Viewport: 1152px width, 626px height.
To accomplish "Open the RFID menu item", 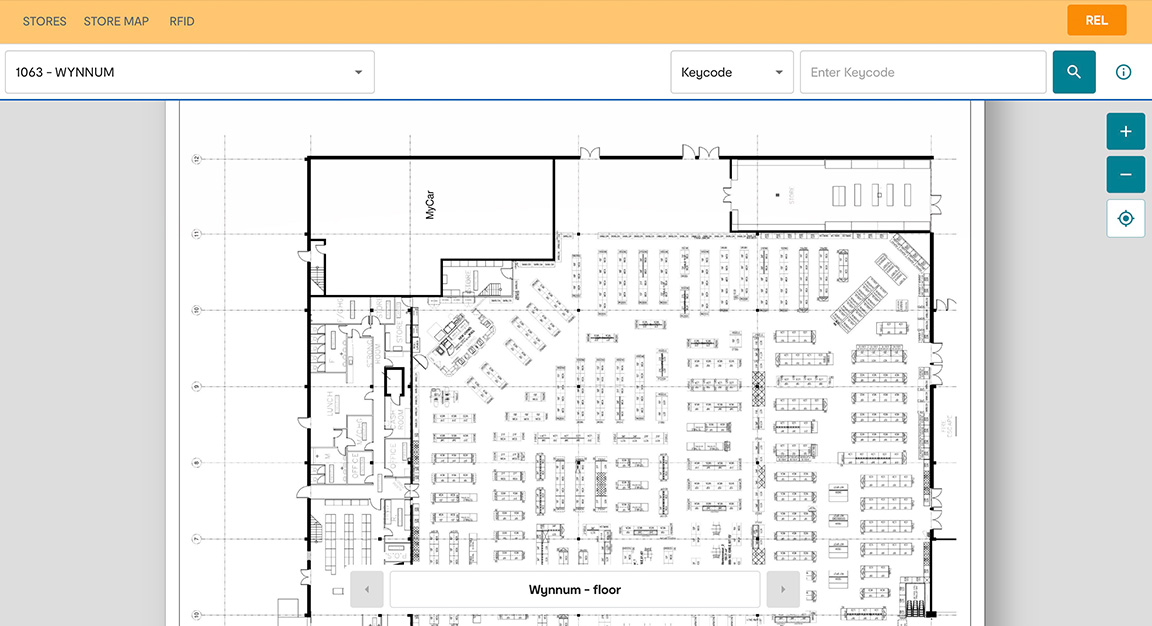I will [x=182, y=21].
